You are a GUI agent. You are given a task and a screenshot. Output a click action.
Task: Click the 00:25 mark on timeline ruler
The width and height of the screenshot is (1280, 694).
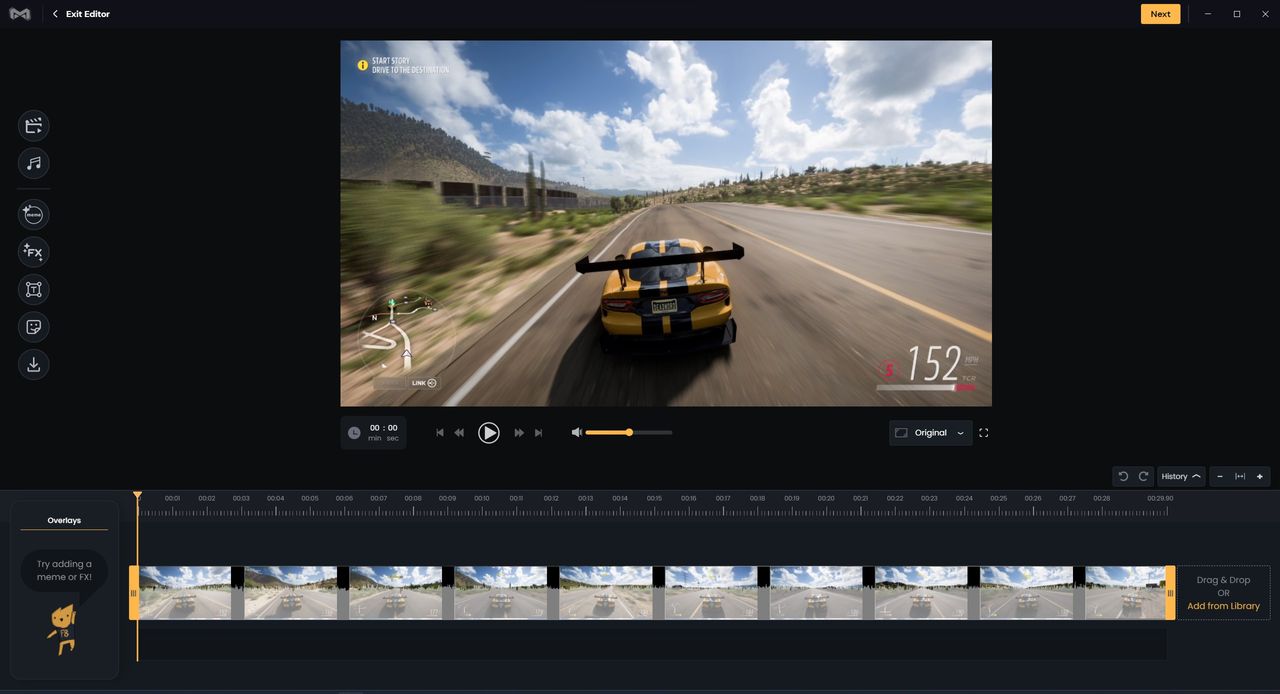[x=998, y=498]
